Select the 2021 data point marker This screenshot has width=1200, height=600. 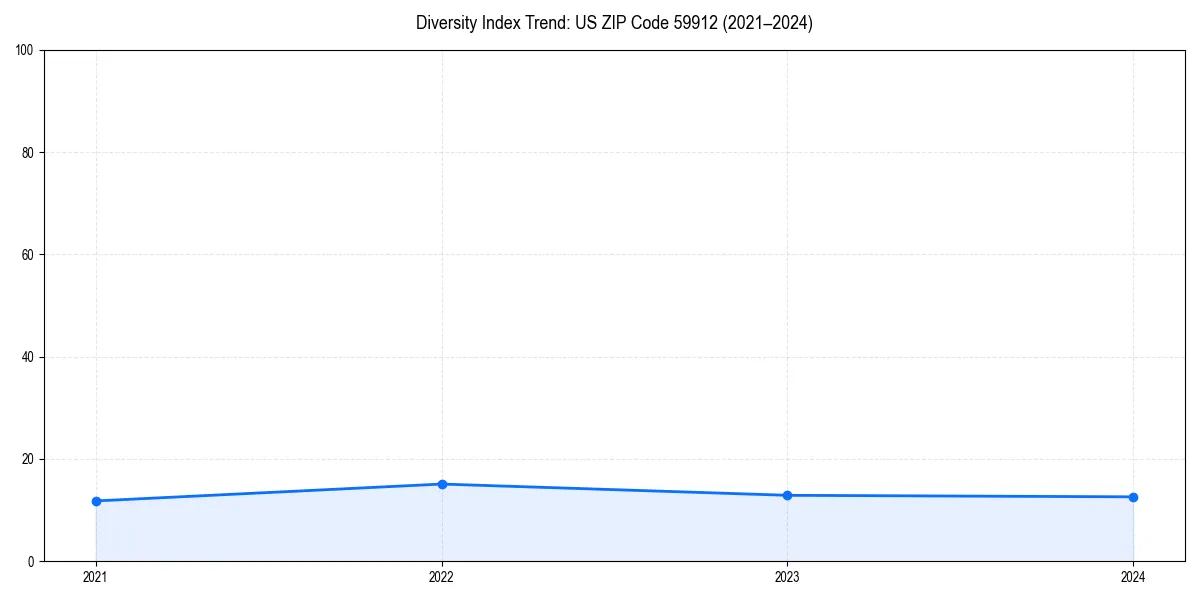96,500
